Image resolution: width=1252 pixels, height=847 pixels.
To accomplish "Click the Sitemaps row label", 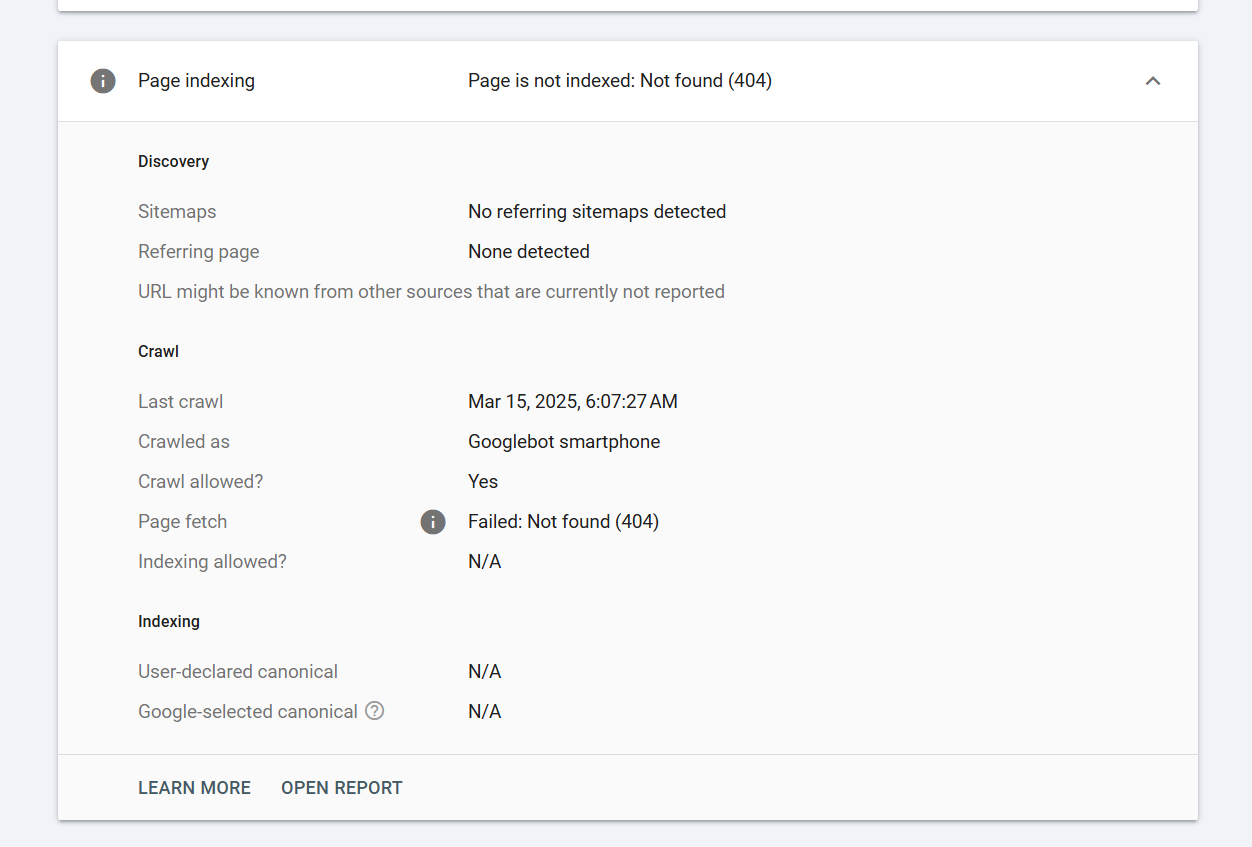I will click(177, 212).
